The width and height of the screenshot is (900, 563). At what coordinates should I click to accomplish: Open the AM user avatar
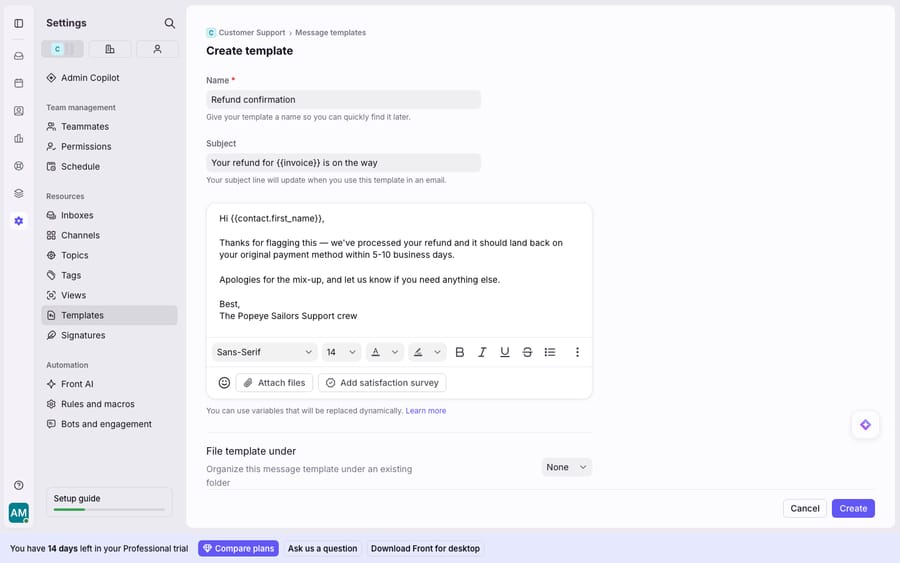click(18, 512)
